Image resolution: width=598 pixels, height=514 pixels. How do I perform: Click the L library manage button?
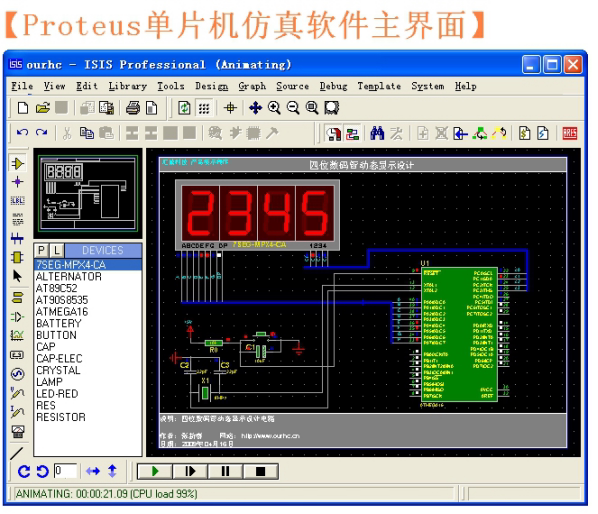pos(57,251)
